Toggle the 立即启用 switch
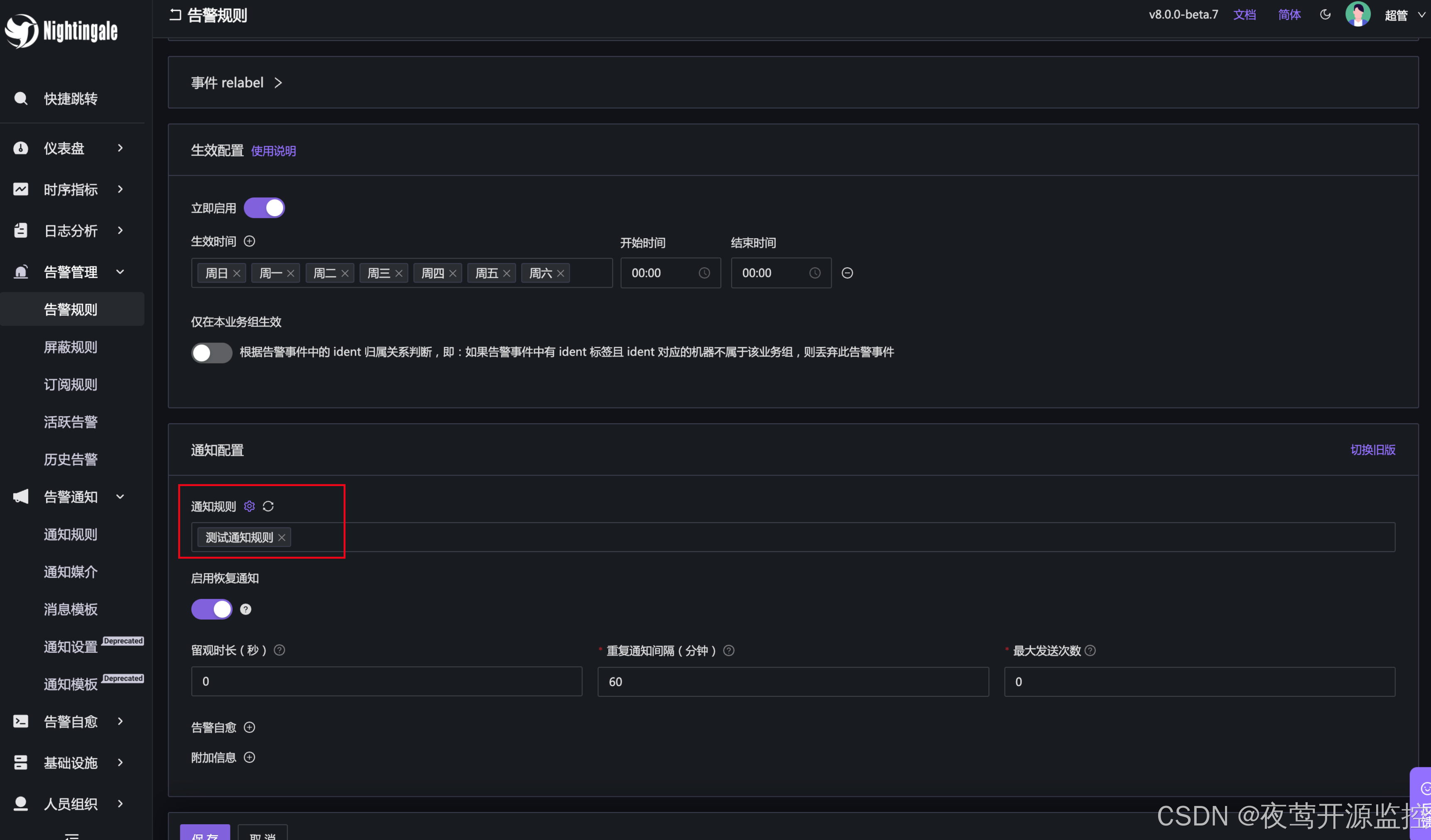 (264, 208)
